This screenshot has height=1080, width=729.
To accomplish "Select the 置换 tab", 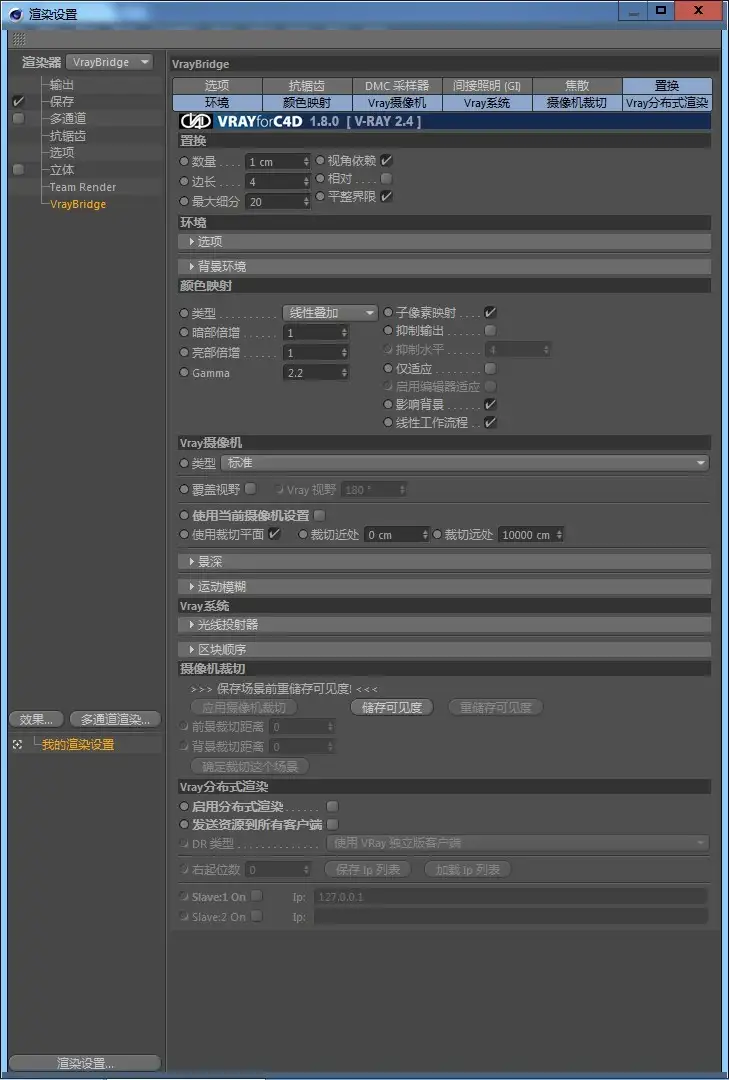I will click(x=667, y=85).
